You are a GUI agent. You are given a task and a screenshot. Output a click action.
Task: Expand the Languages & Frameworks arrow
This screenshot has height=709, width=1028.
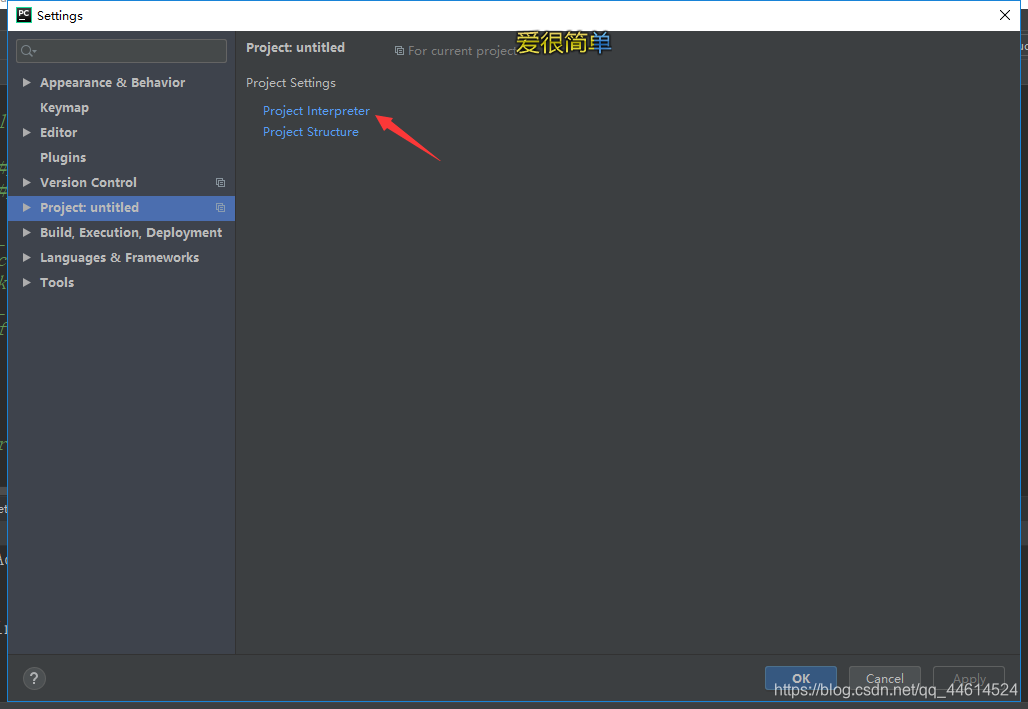[x=26, y=257]
